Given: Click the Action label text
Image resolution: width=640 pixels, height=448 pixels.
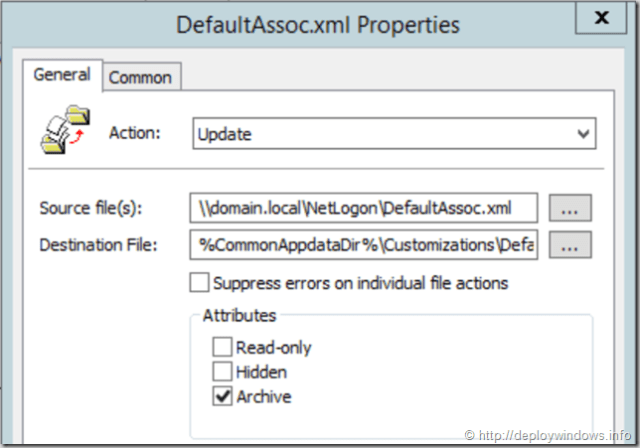Looking at the screenshot, I should click(x=133, y=133).
